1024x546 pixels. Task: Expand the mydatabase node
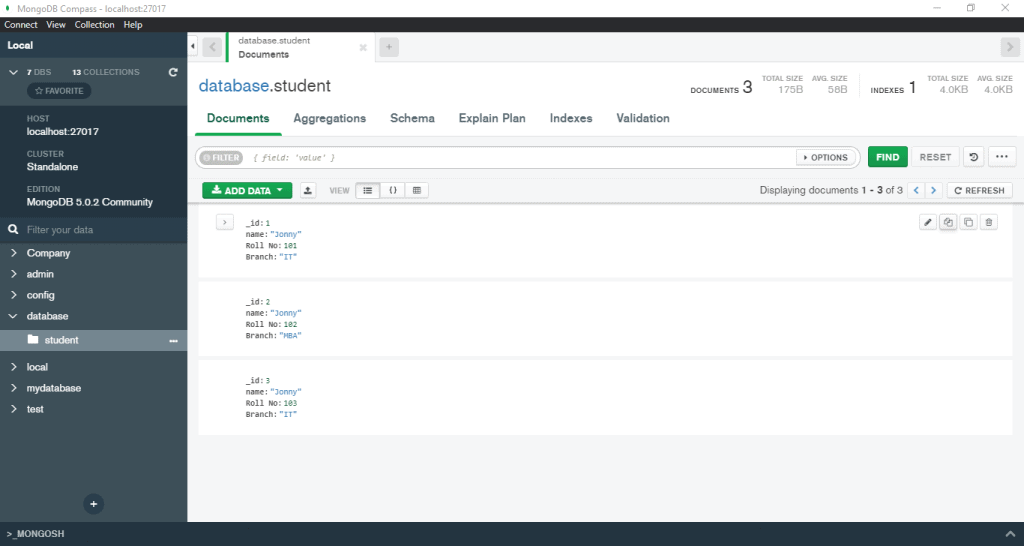pyautogui.click(x=13, y=387)
